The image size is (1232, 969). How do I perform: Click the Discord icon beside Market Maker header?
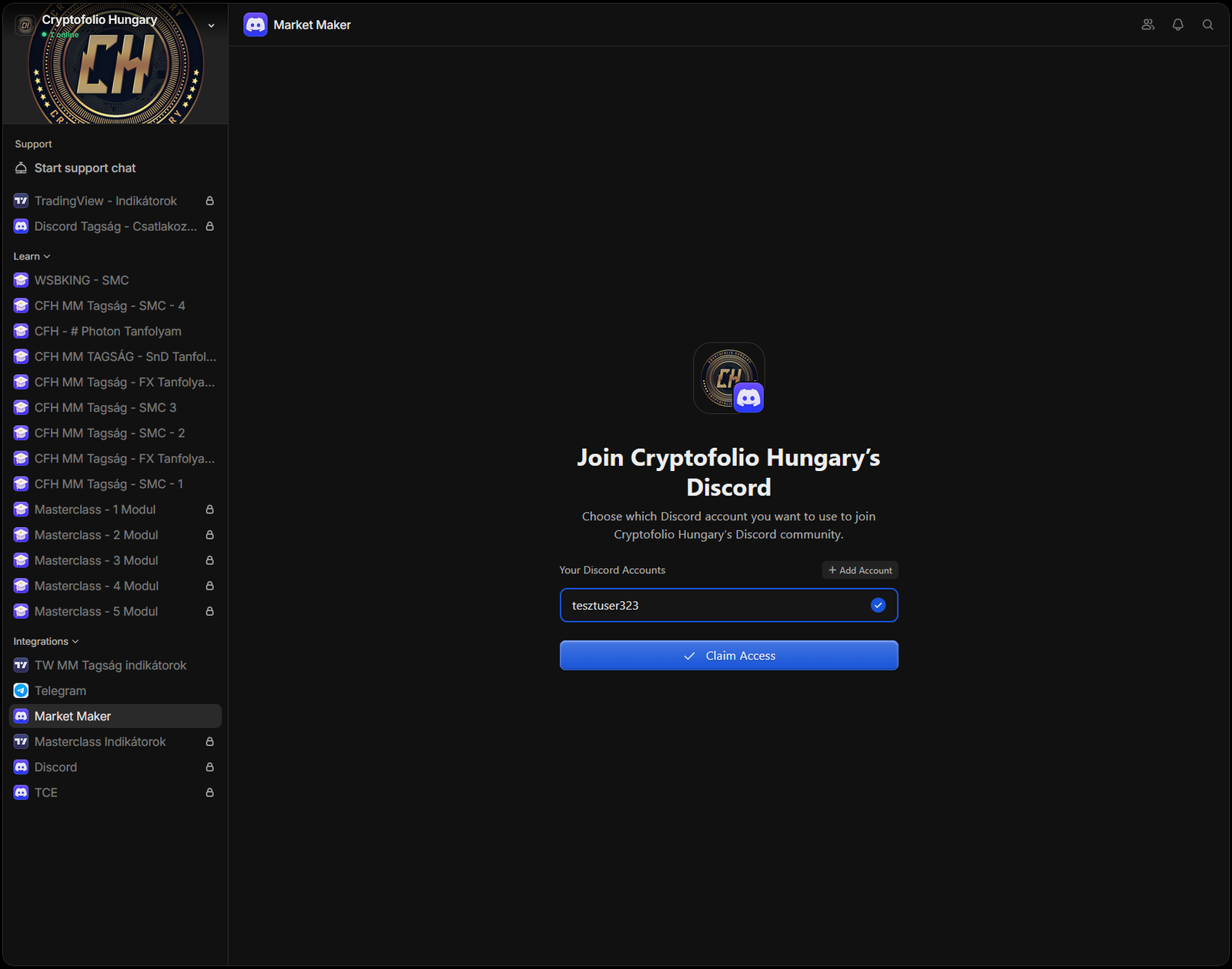[256, 25]
